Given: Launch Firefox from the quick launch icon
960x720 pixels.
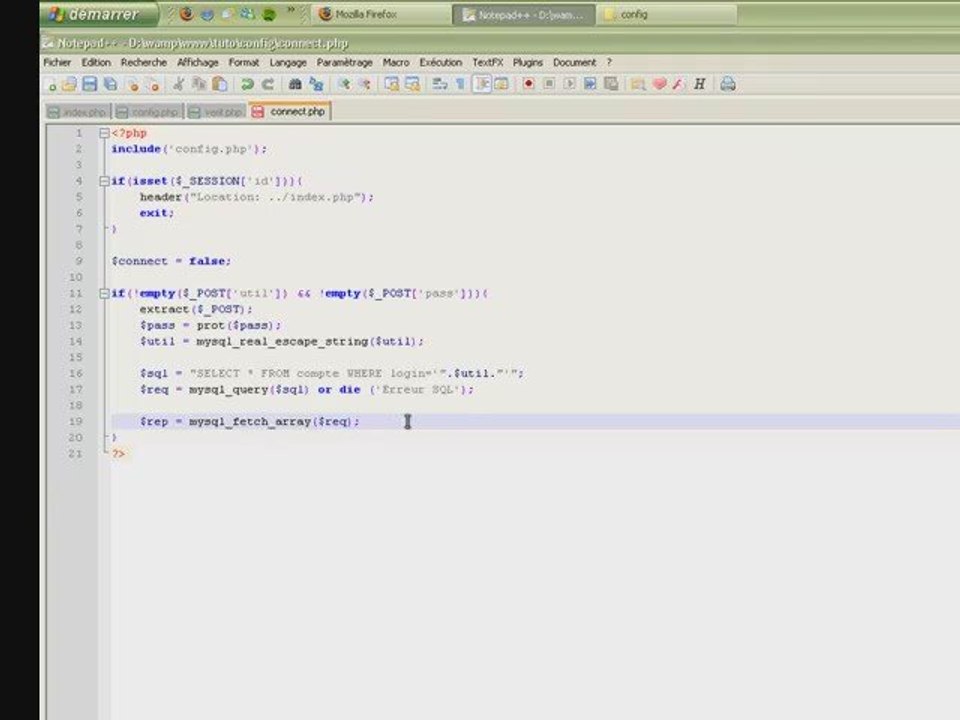Looking at the screenshot, I should coord(187,13).
